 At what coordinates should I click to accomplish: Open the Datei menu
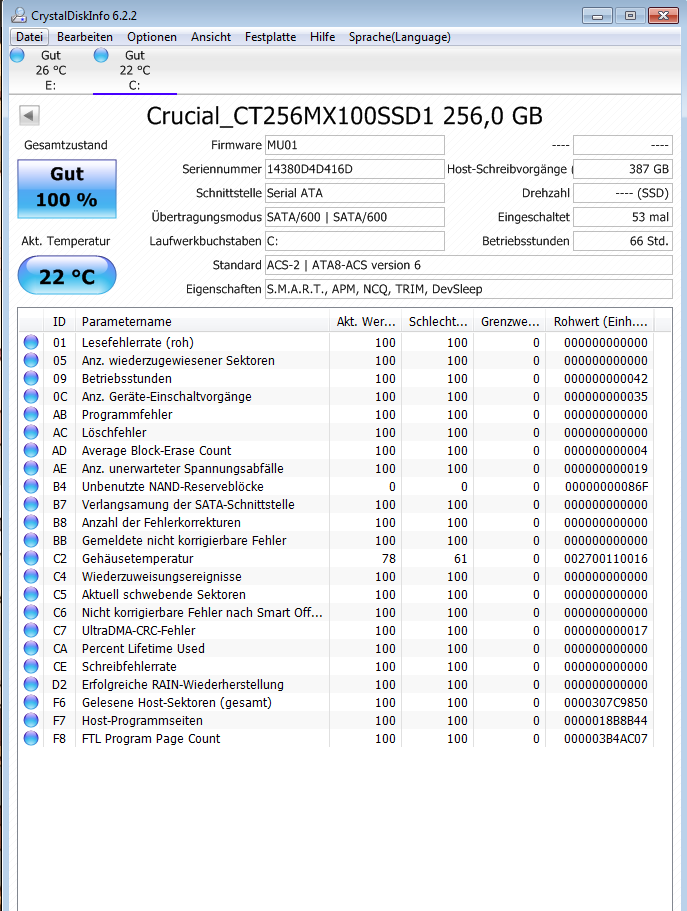tap(30, 37)
